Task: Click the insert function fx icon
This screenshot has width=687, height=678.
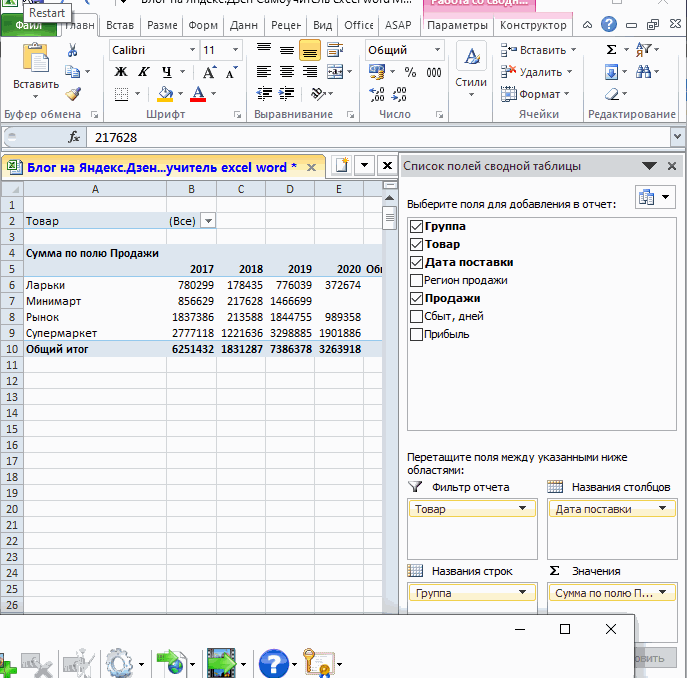Action: (74, 137)
